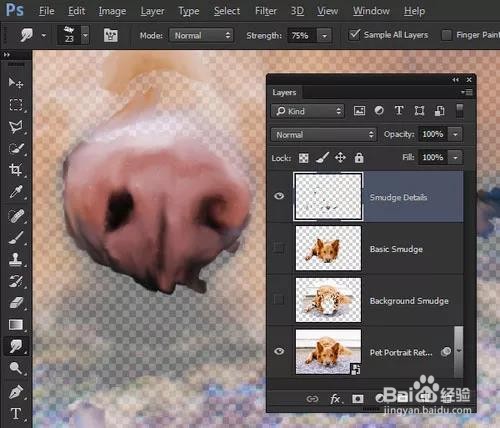The image size is (500, 428).
Task: Open tool preset picker arrow
Action: click(44, 35)
